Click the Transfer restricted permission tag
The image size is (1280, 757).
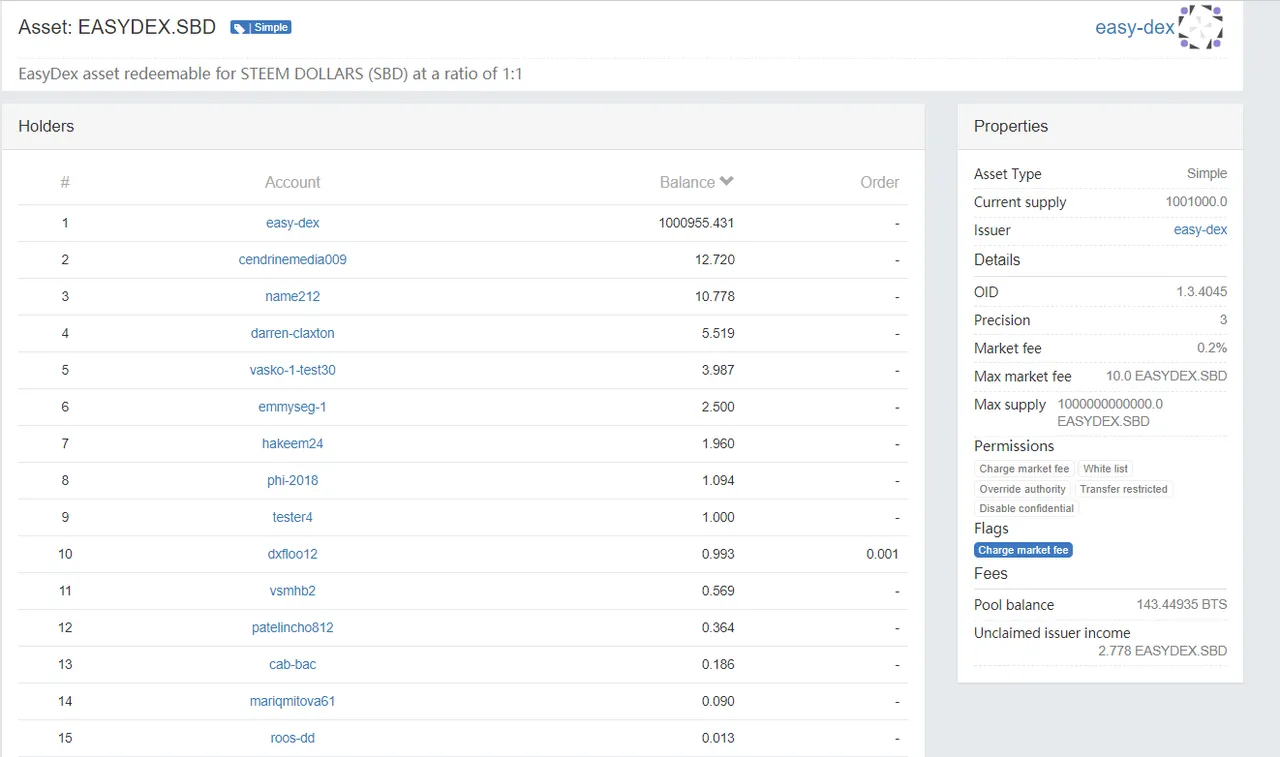[x=1124, y=489]
